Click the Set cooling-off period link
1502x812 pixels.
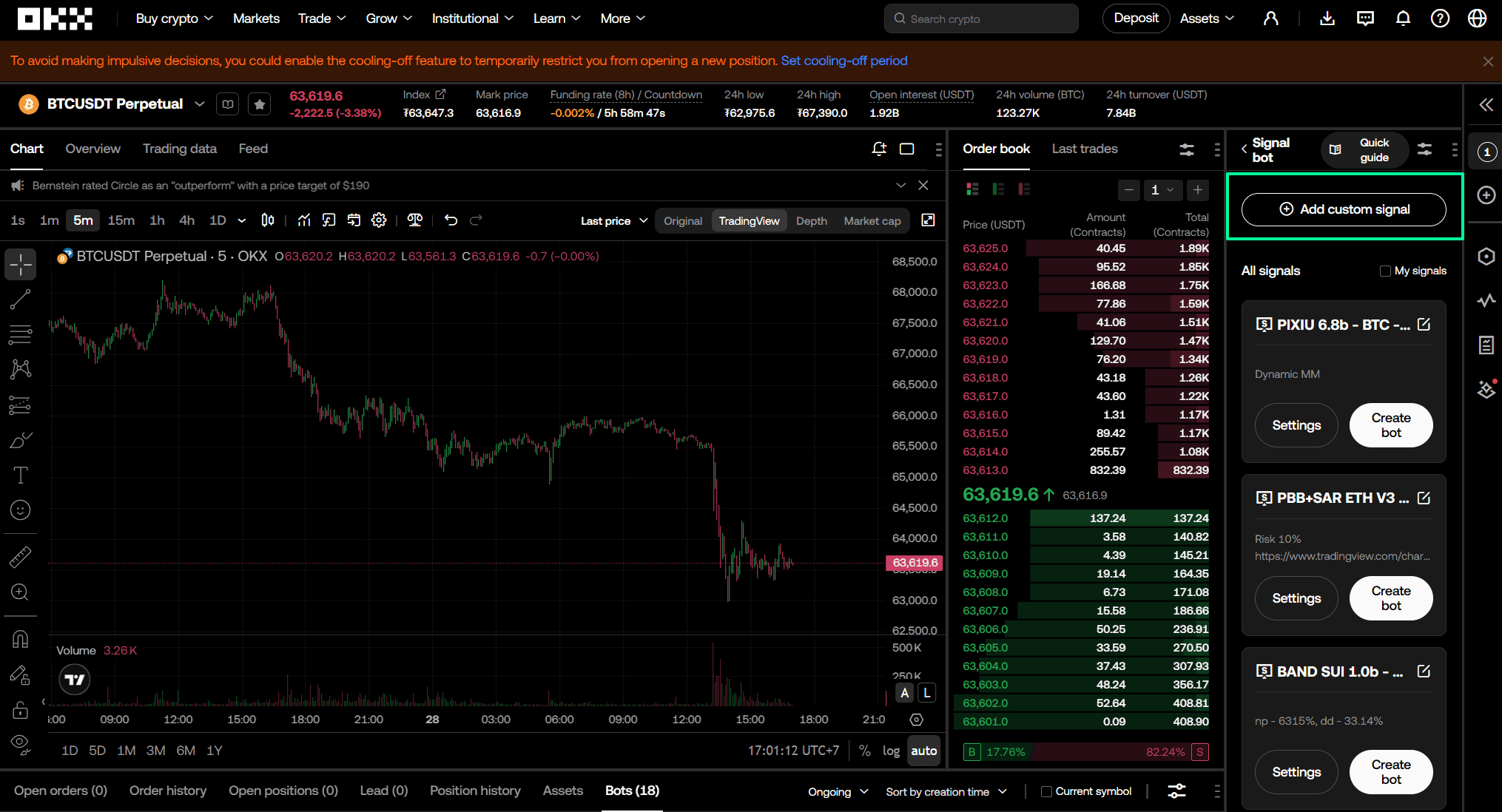(x=844, y=61)
